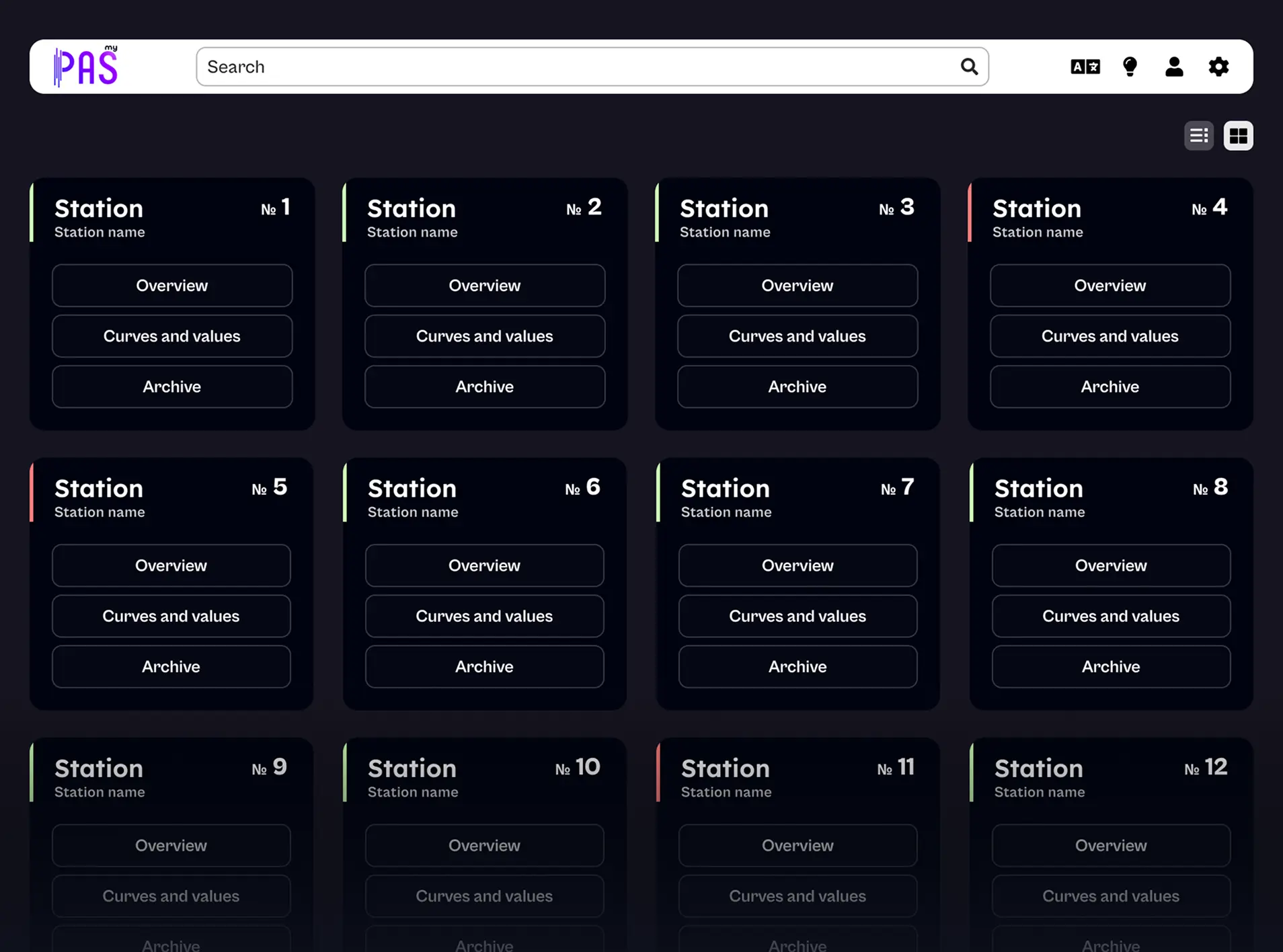Open Archive for Station 7
1283x952 pixels.
click(x=798, y=666)
